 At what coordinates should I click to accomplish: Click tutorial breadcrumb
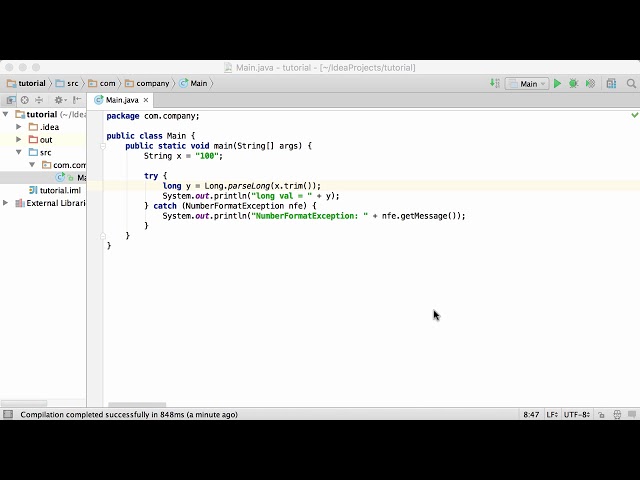coord(27,83)
